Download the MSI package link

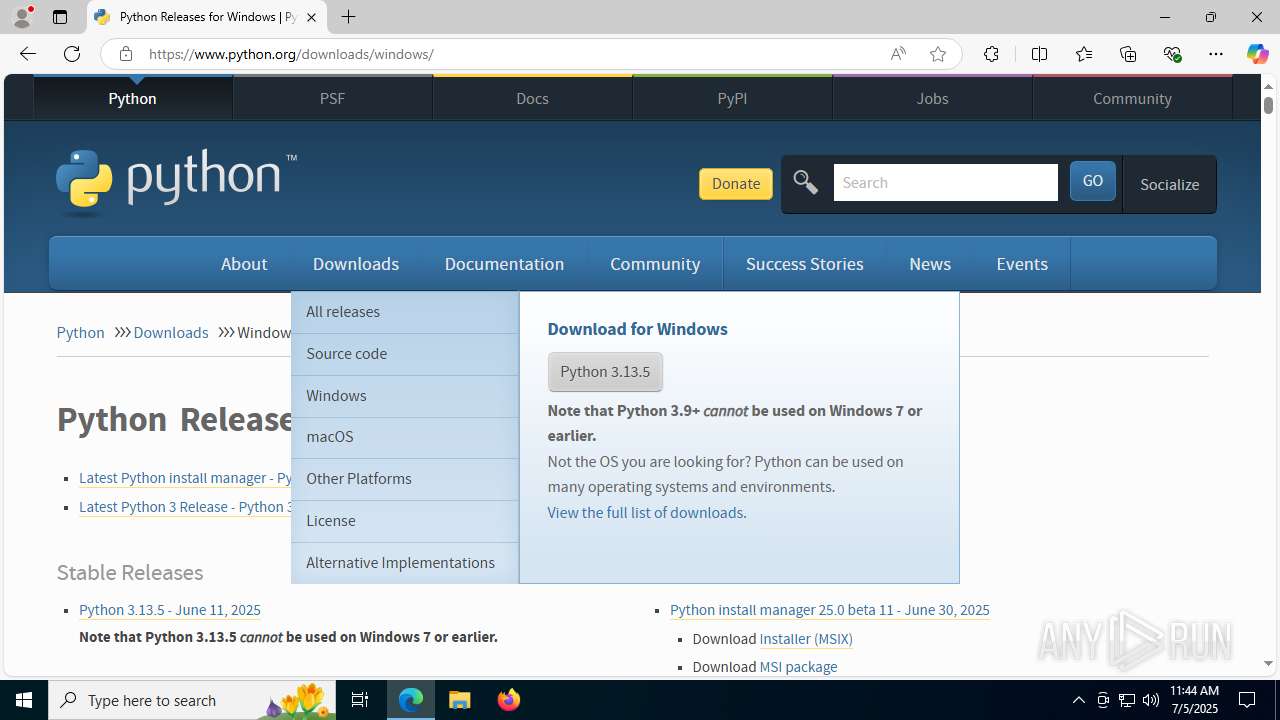798,667
